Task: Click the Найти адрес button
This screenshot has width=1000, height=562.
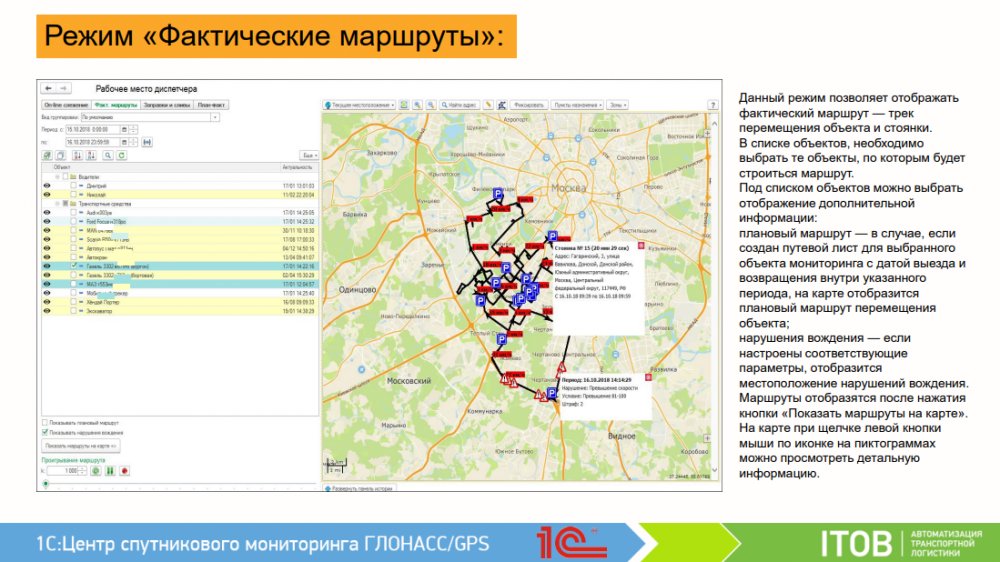Action: (459, 104)
